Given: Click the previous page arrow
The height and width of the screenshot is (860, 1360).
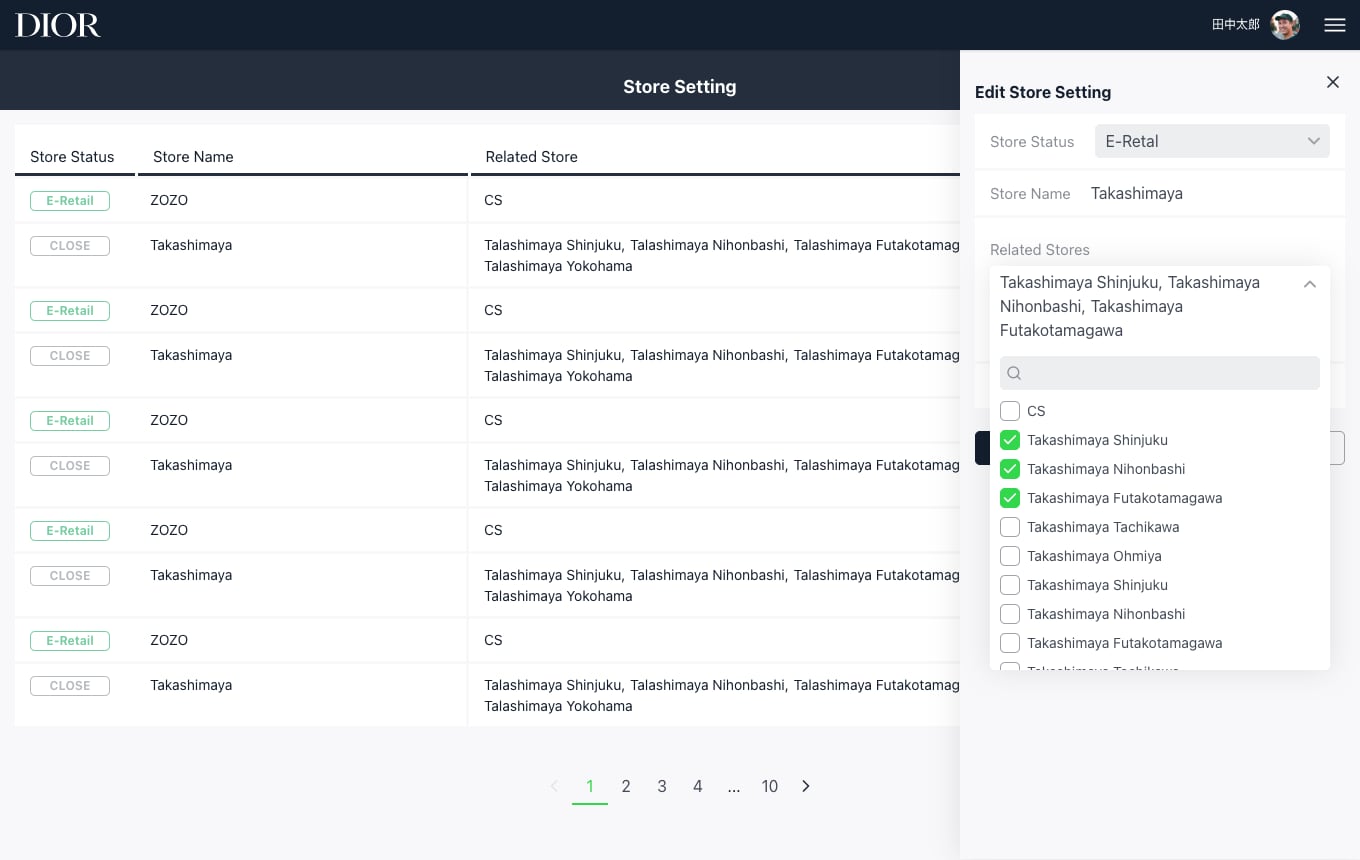Looking at the screenshot, I should [554, 786].
